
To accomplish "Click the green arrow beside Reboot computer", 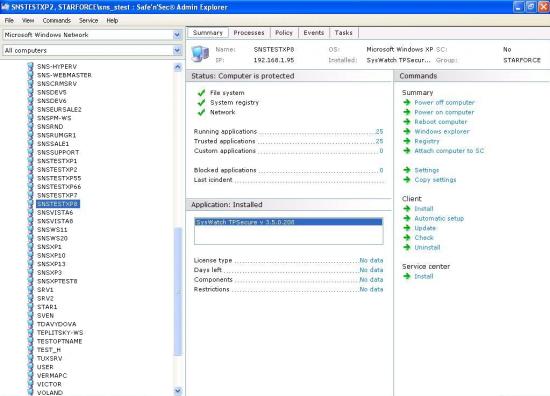I will 407,122.
